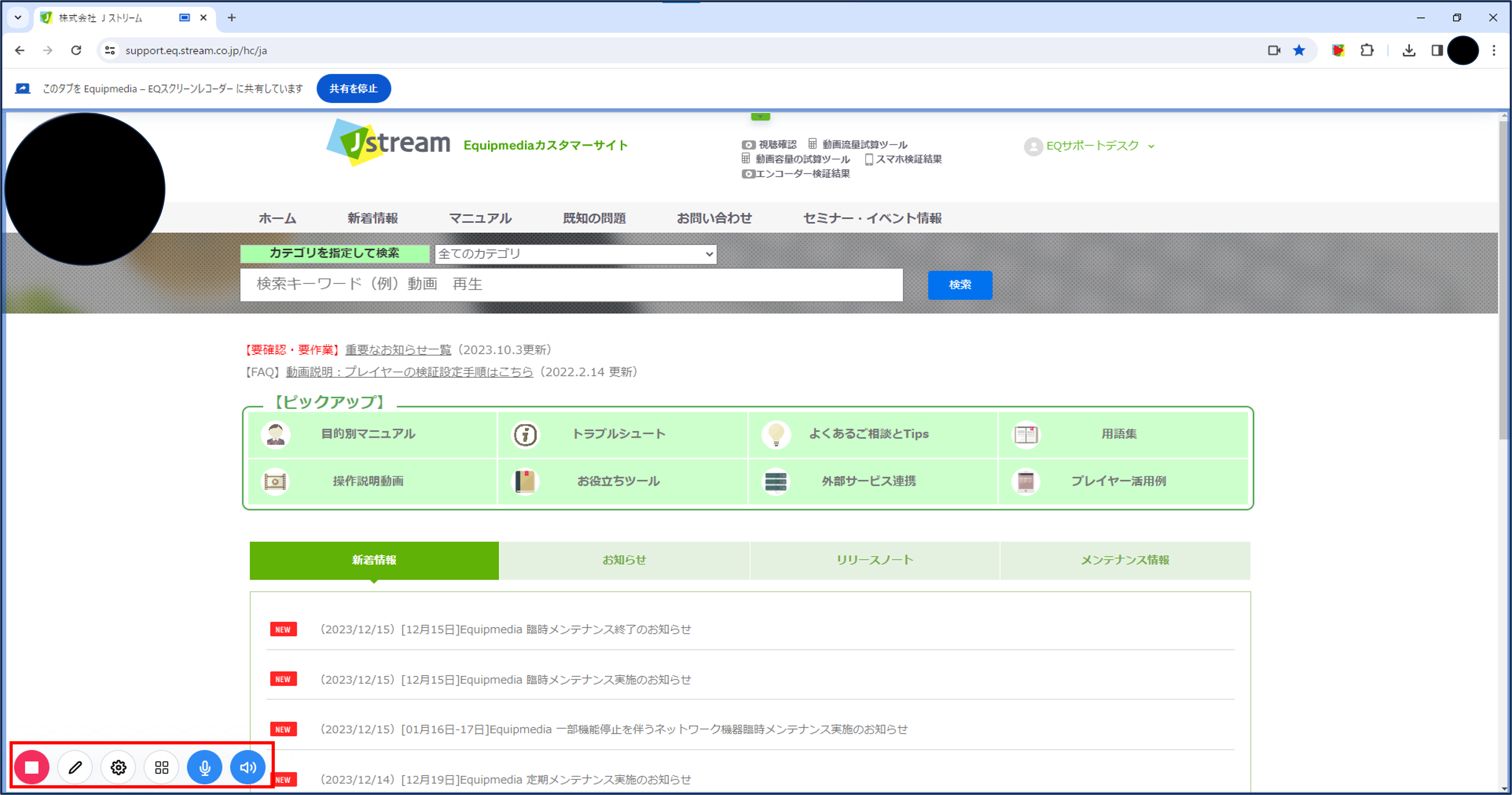Toggle system audio speaker button

coord(248,767)
